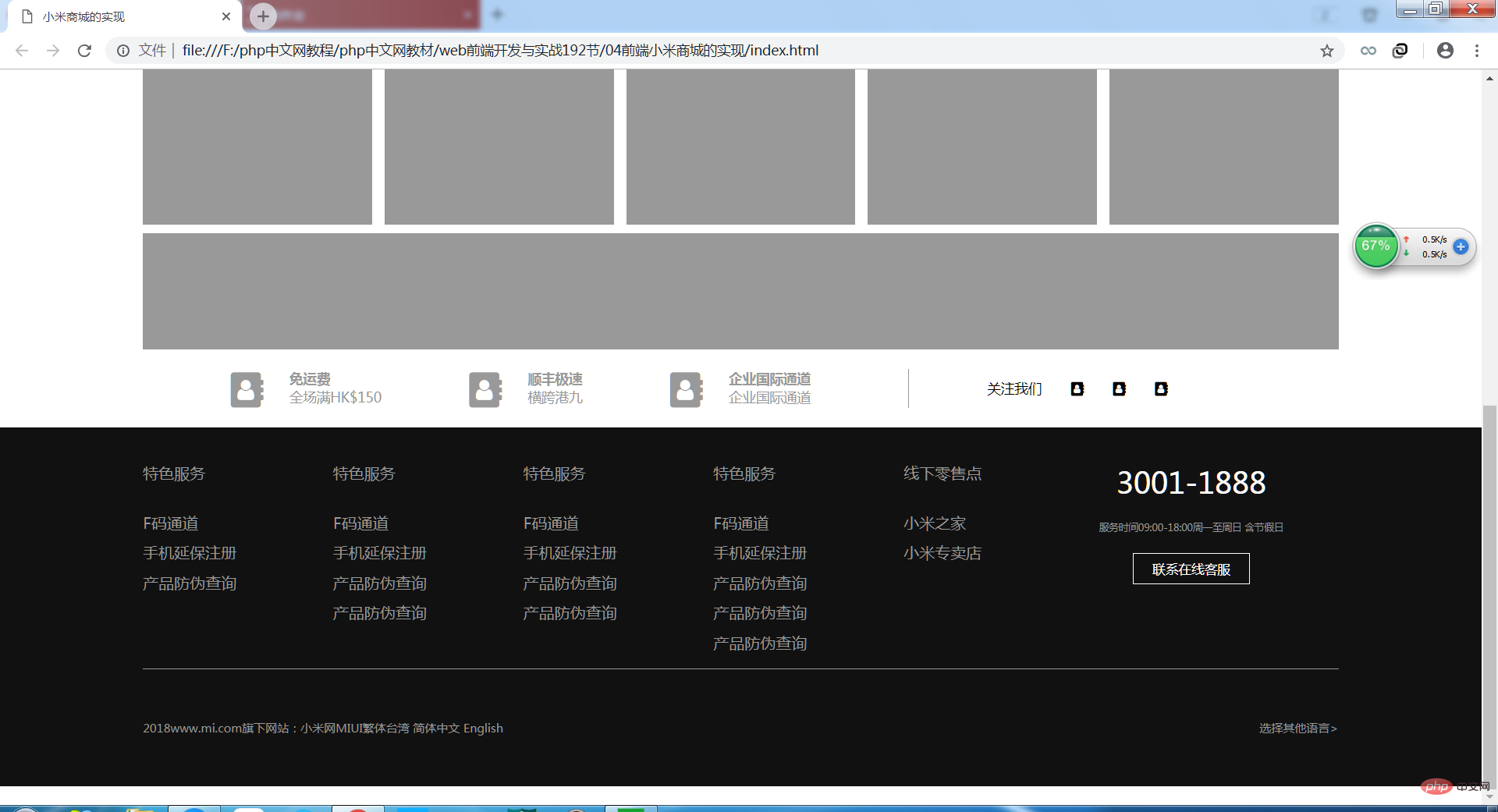Click the blue plus on the speed widget
The height and width of the screenshot is (812, 1498).
tap(1461, 246)
